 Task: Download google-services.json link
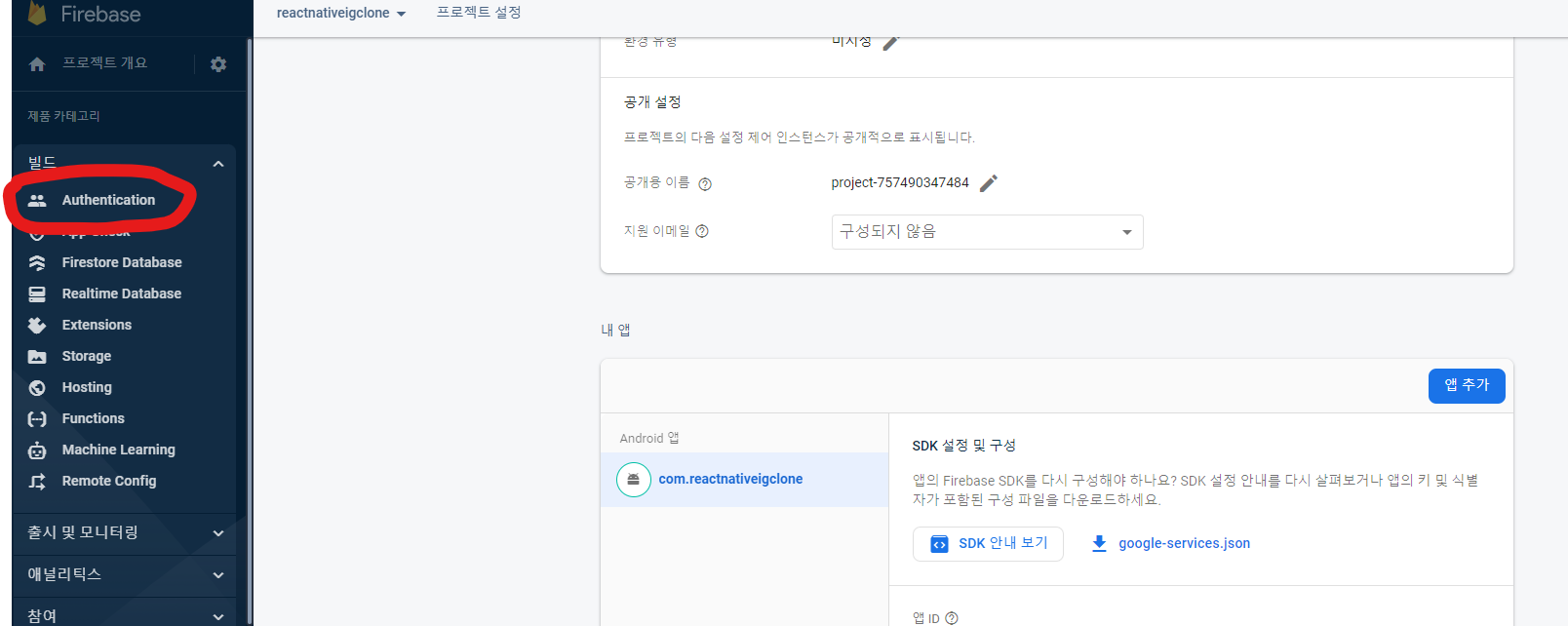tap(1184, 543)
